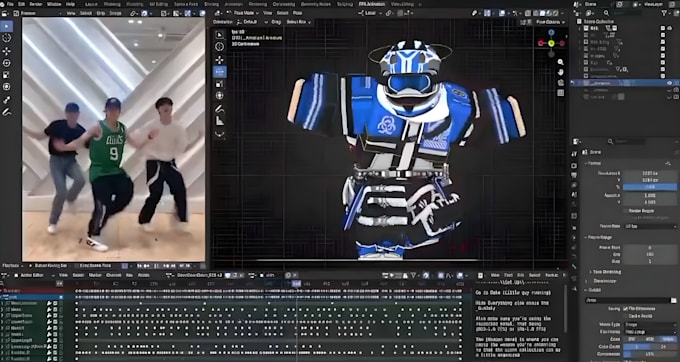Click the Blender logo icon in menu bar
This screenshot has height=362, width=680.
click(x=3, y=4)
